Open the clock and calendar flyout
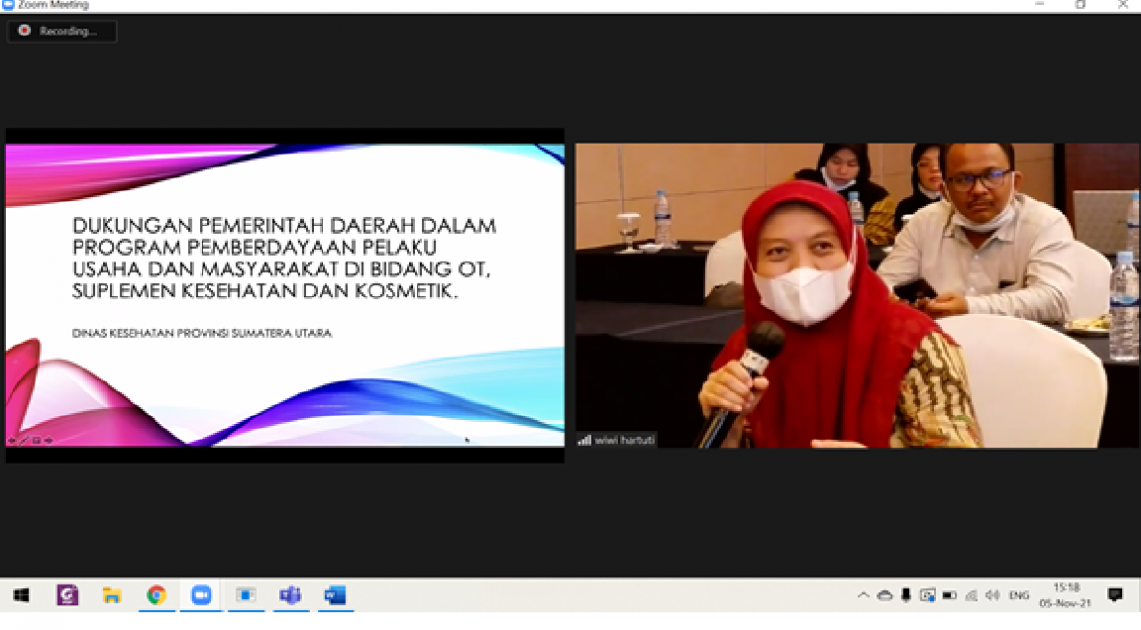The height and width of the screenshot is (630, 1141). [x=1066, y=595]
